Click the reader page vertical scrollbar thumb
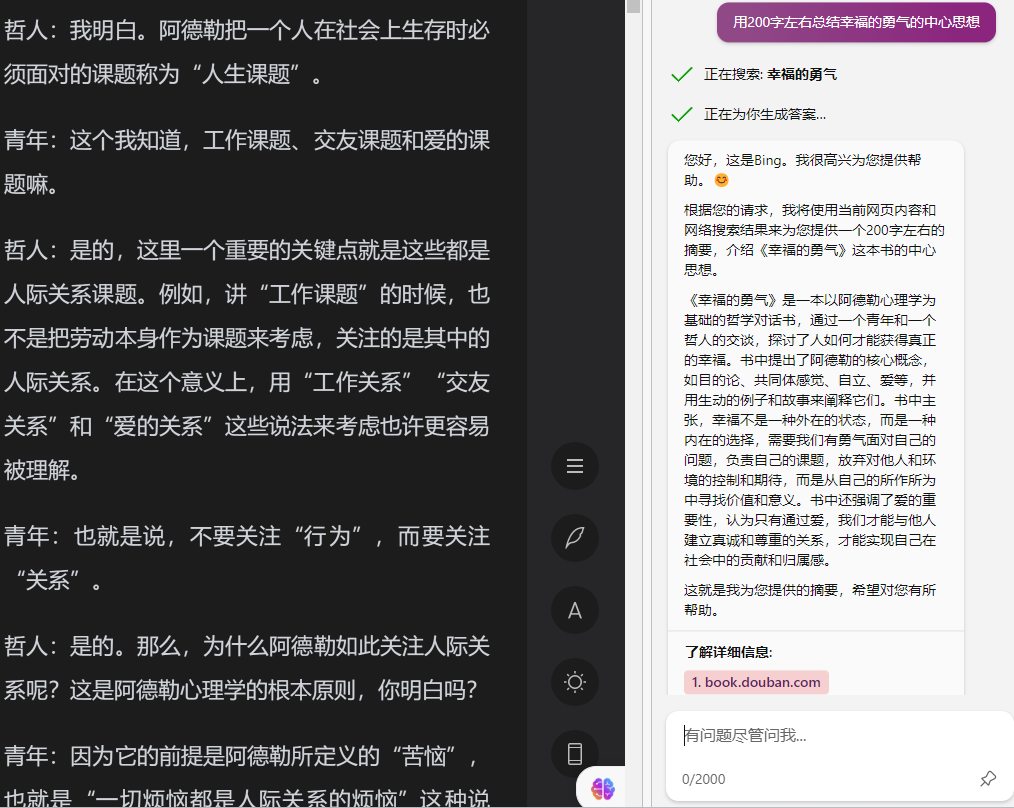 click(x=633, y=6)
